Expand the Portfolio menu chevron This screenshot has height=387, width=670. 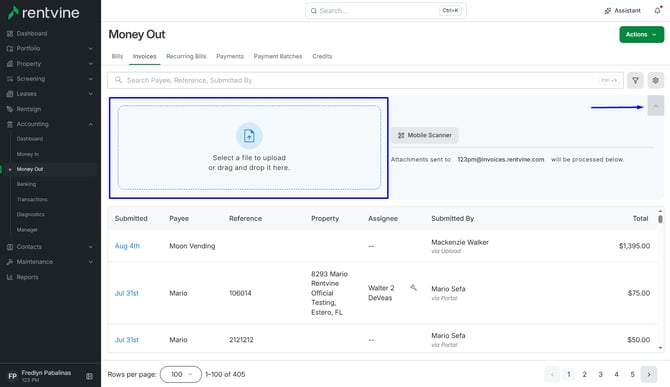coord(91,49)
